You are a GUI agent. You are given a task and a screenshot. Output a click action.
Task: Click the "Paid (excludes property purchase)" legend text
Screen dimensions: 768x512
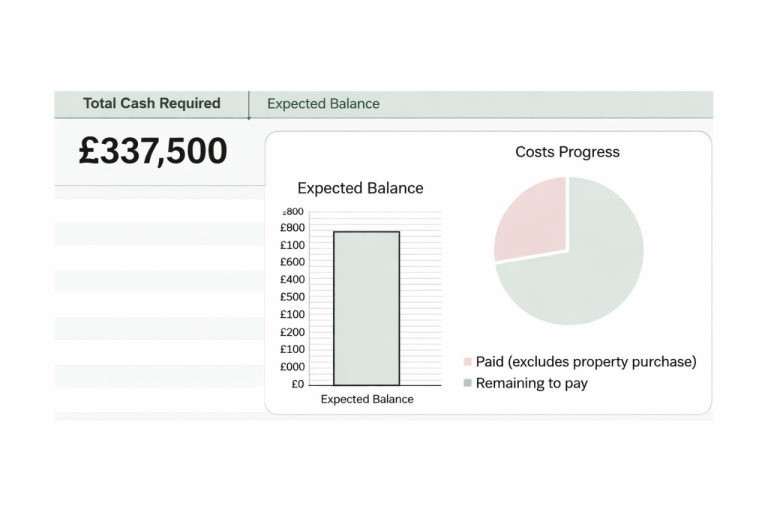586,362
